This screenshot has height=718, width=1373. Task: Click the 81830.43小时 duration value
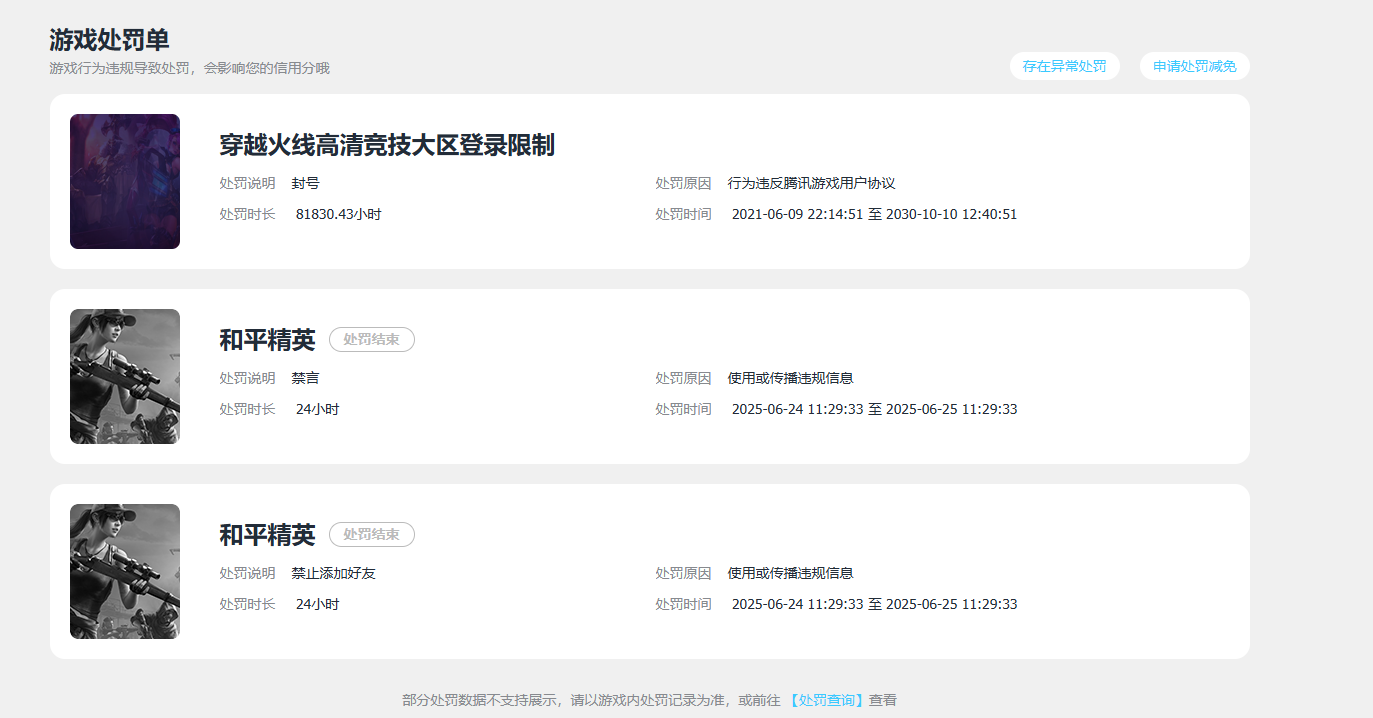click(338, 214)
